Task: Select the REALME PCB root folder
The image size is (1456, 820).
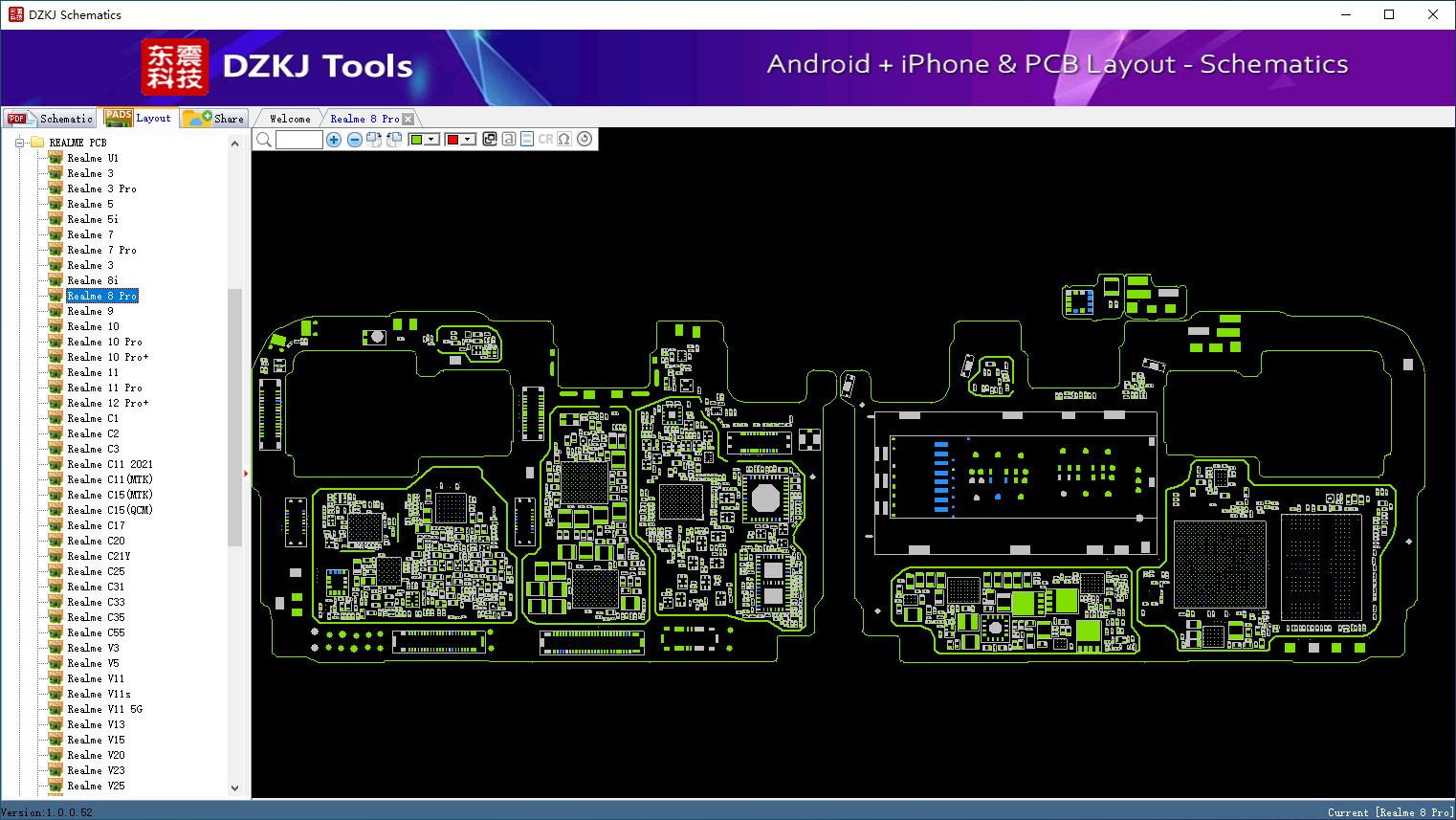Action: click(x=77, y=143)
